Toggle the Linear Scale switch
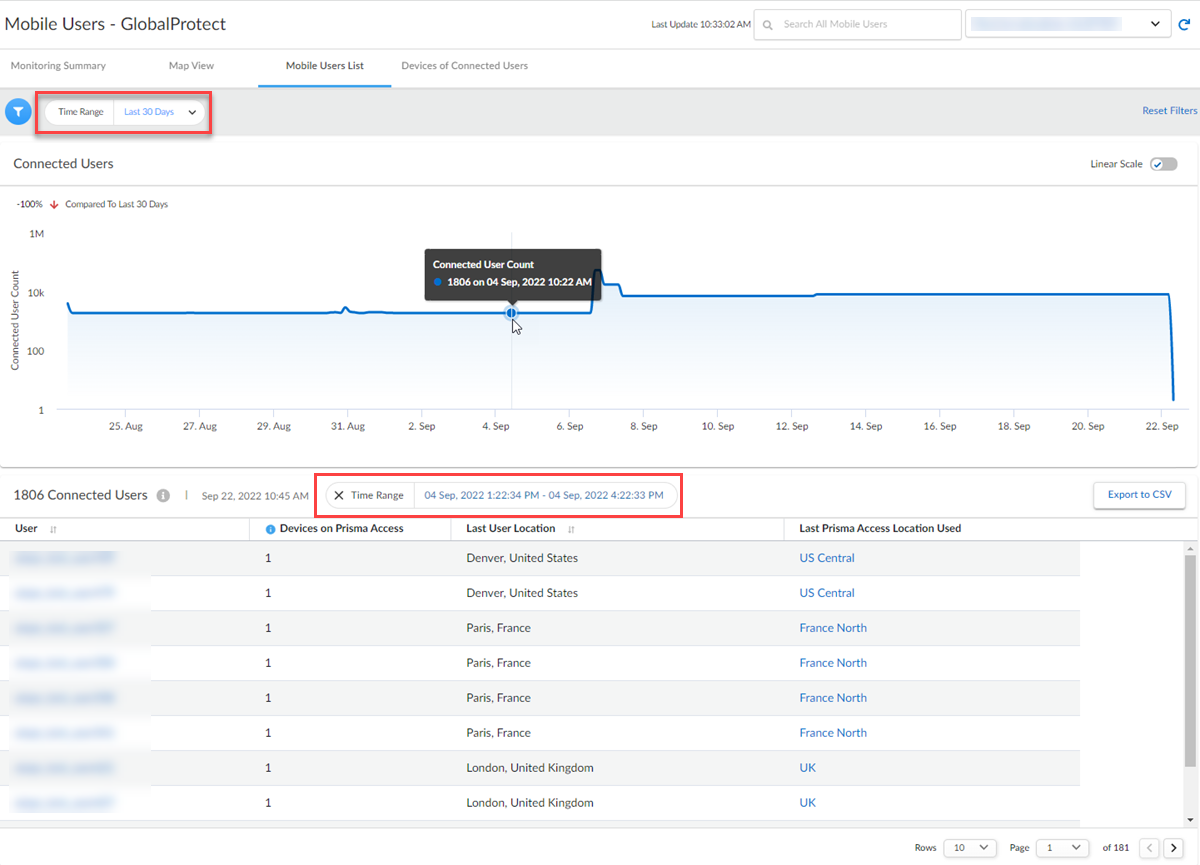The width and height of the screenshot is (1200, 865). click(1163, 164)
